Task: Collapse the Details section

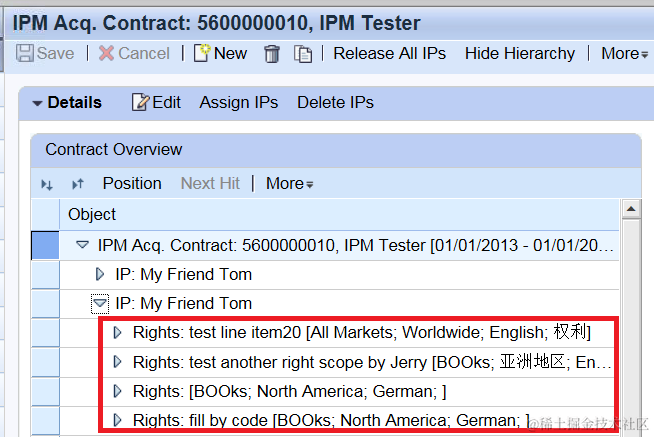Action: click(38, 103)
